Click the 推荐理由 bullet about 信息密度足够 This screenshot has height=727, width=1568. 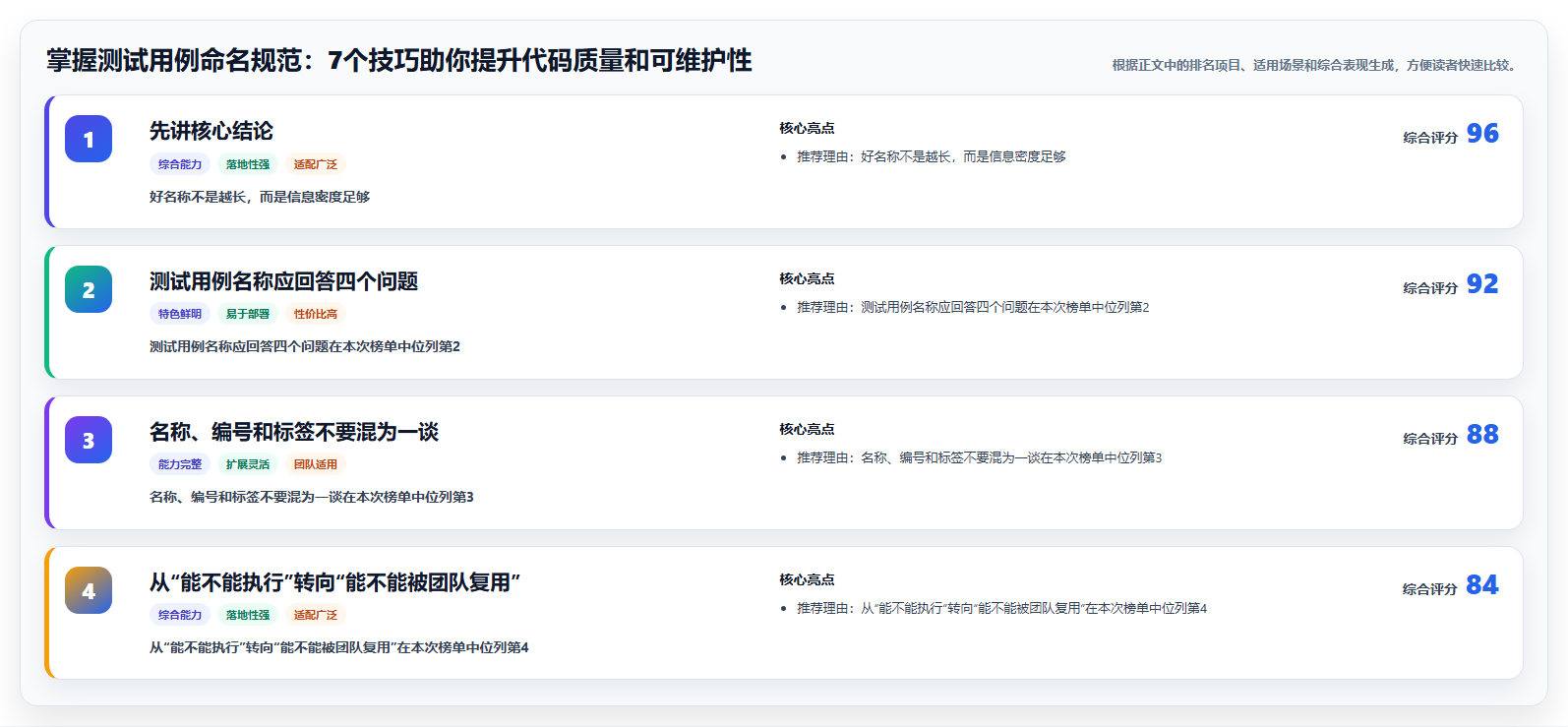point(932,156)
